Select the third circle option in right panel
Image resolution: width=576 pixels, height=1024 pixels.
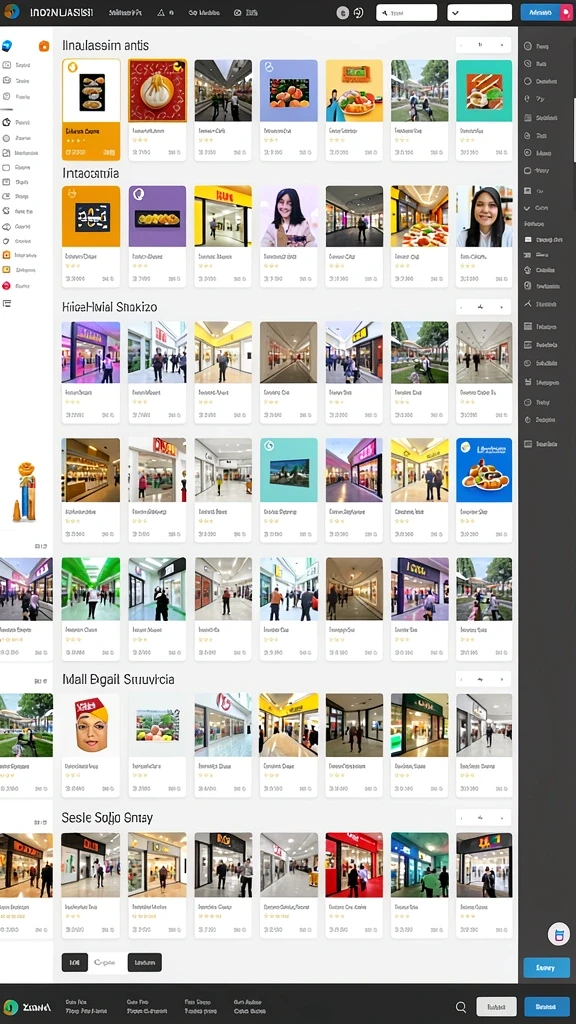coord(528,82)
